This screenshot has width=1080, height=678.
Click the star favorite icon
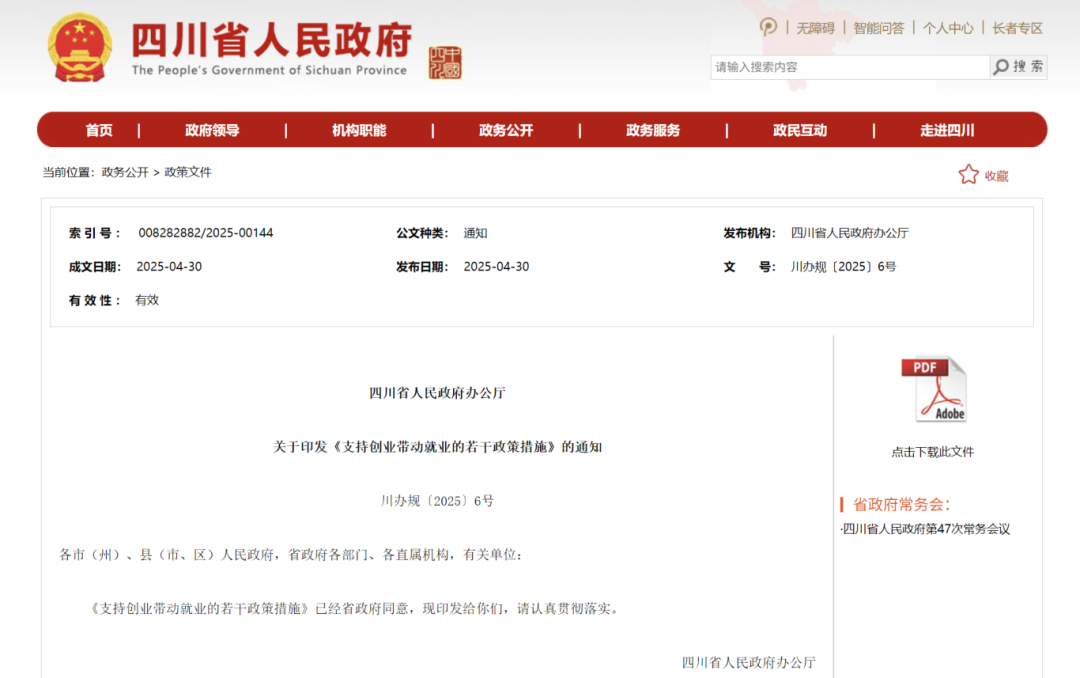tap(968, 175)
